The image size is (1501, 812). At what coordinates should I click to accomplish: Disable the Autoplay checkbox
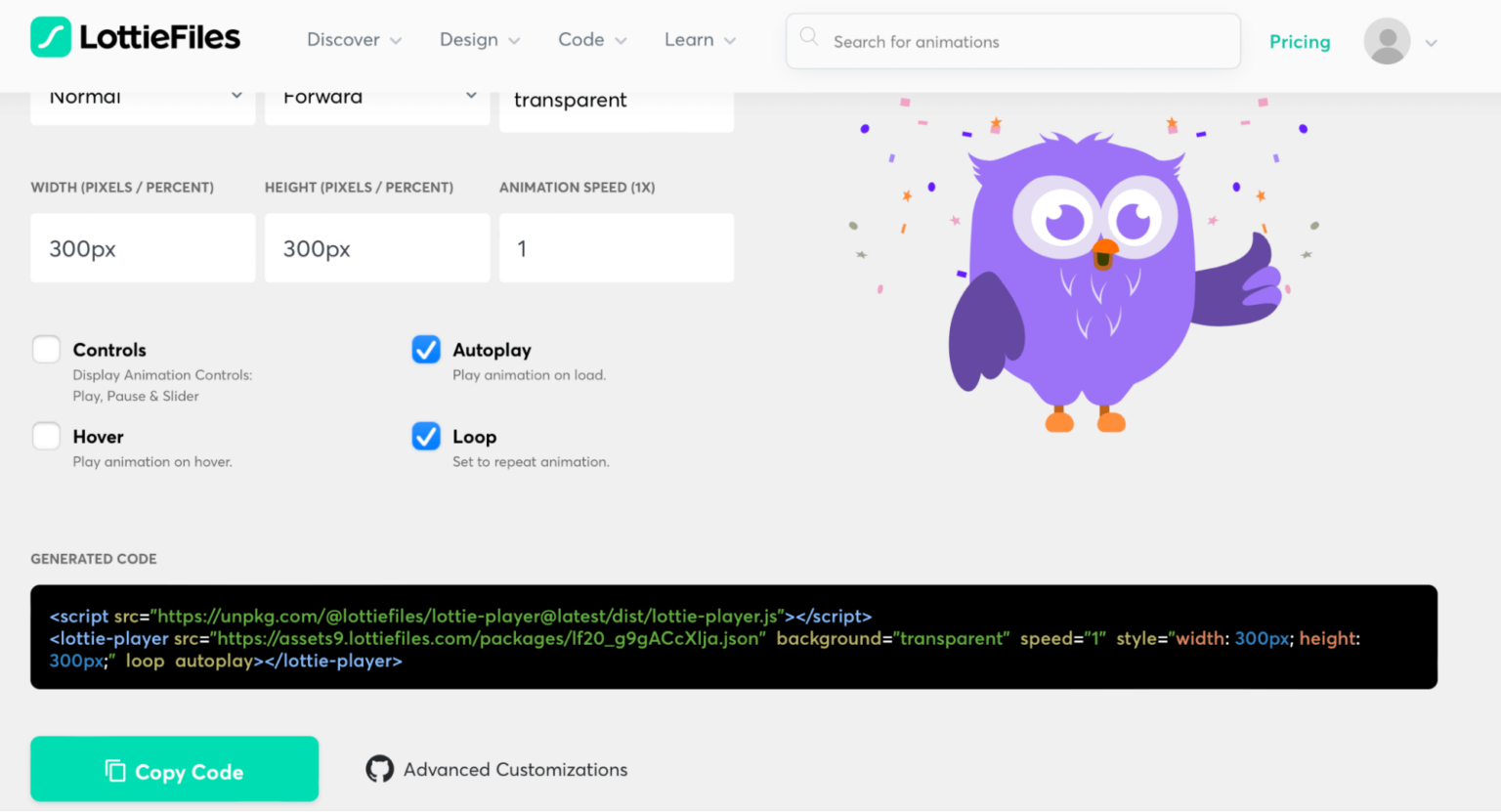point(426,349)
